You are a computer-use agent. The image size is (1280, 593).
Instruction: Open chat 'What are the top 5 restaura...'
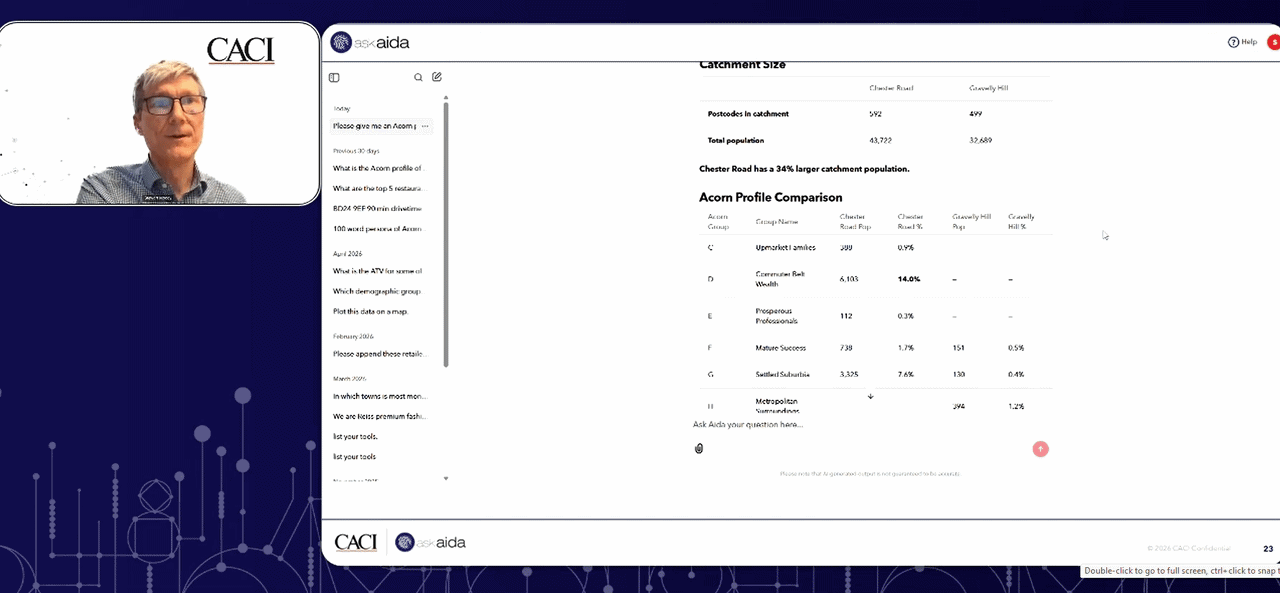tap(378, 188)
